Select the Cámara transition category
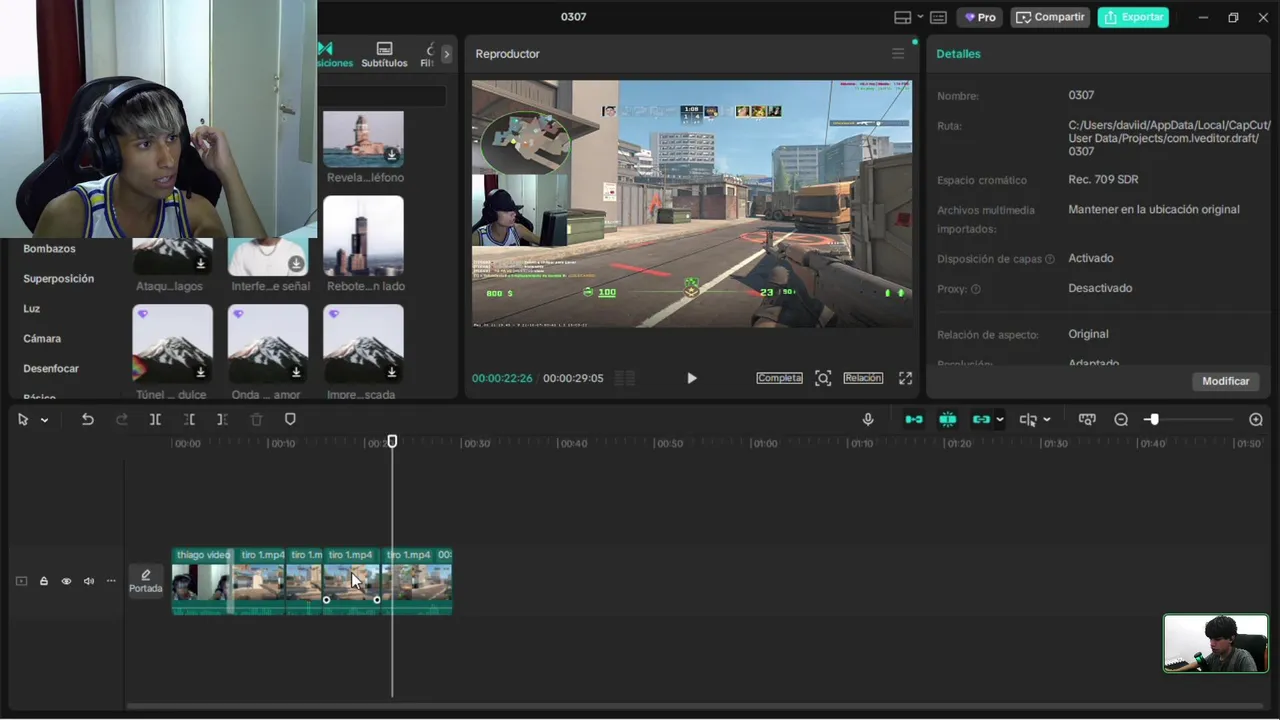Viewport: 1280px width, 720px height. (42, 338)
